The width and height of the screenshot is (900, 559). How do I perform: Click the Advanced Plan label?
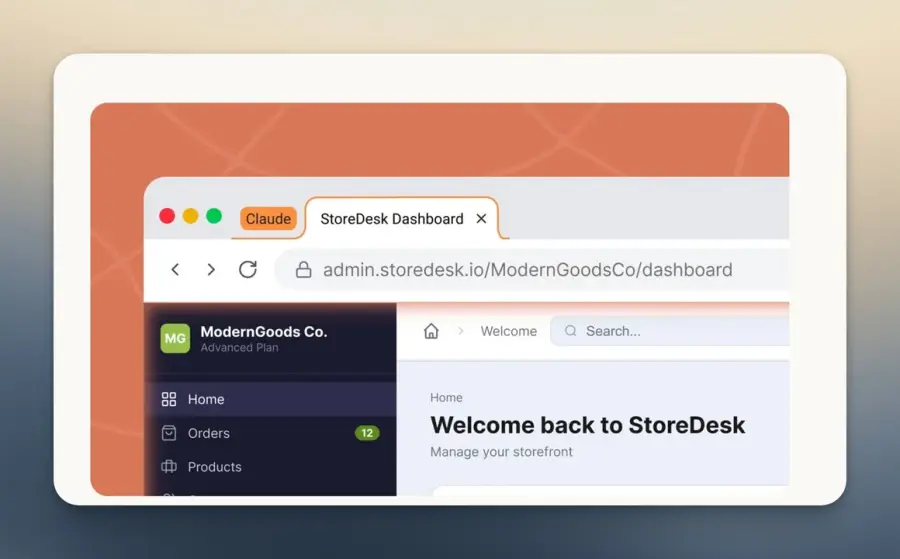coord(239,348)
